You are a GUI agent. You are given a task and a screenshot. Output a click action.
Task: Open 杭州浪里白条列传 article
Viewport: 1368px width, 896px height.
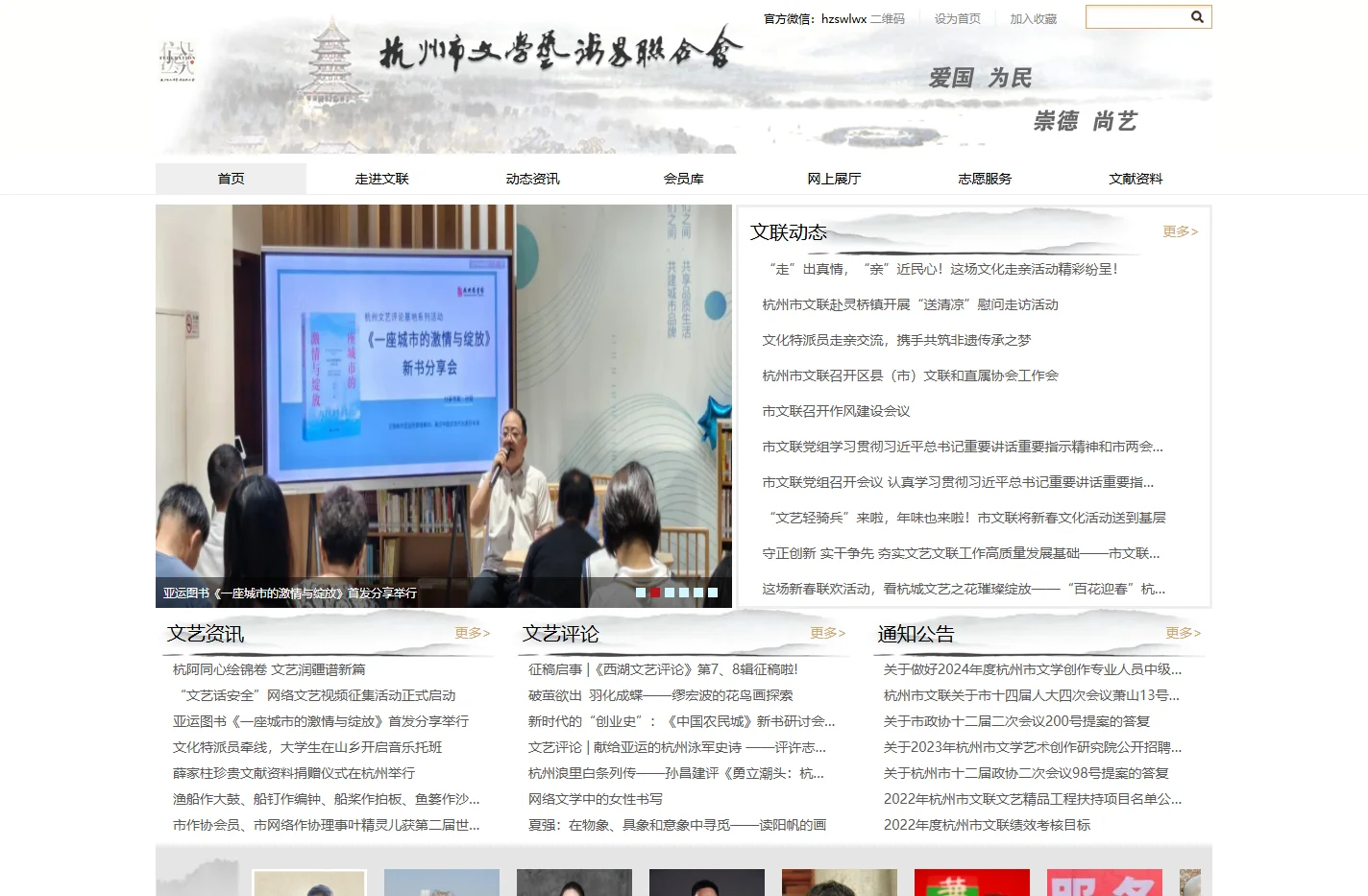676,773
